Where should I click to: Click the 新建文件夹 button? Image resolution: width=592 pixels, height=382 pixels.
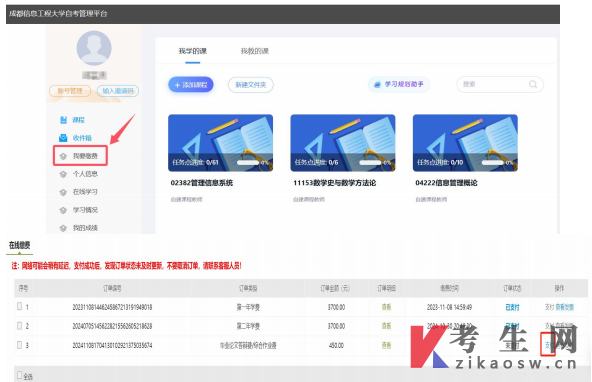tap(251, 85)
